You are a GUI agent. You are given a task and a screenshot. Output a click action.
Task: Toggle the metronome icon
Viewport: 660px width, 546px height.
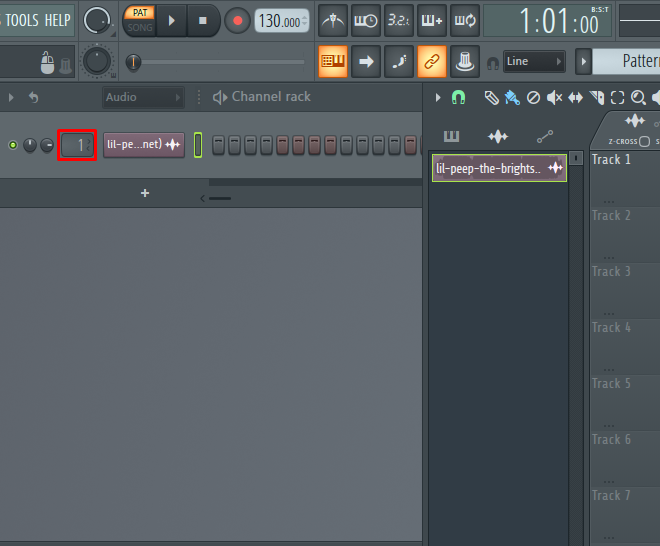[333, 20]
